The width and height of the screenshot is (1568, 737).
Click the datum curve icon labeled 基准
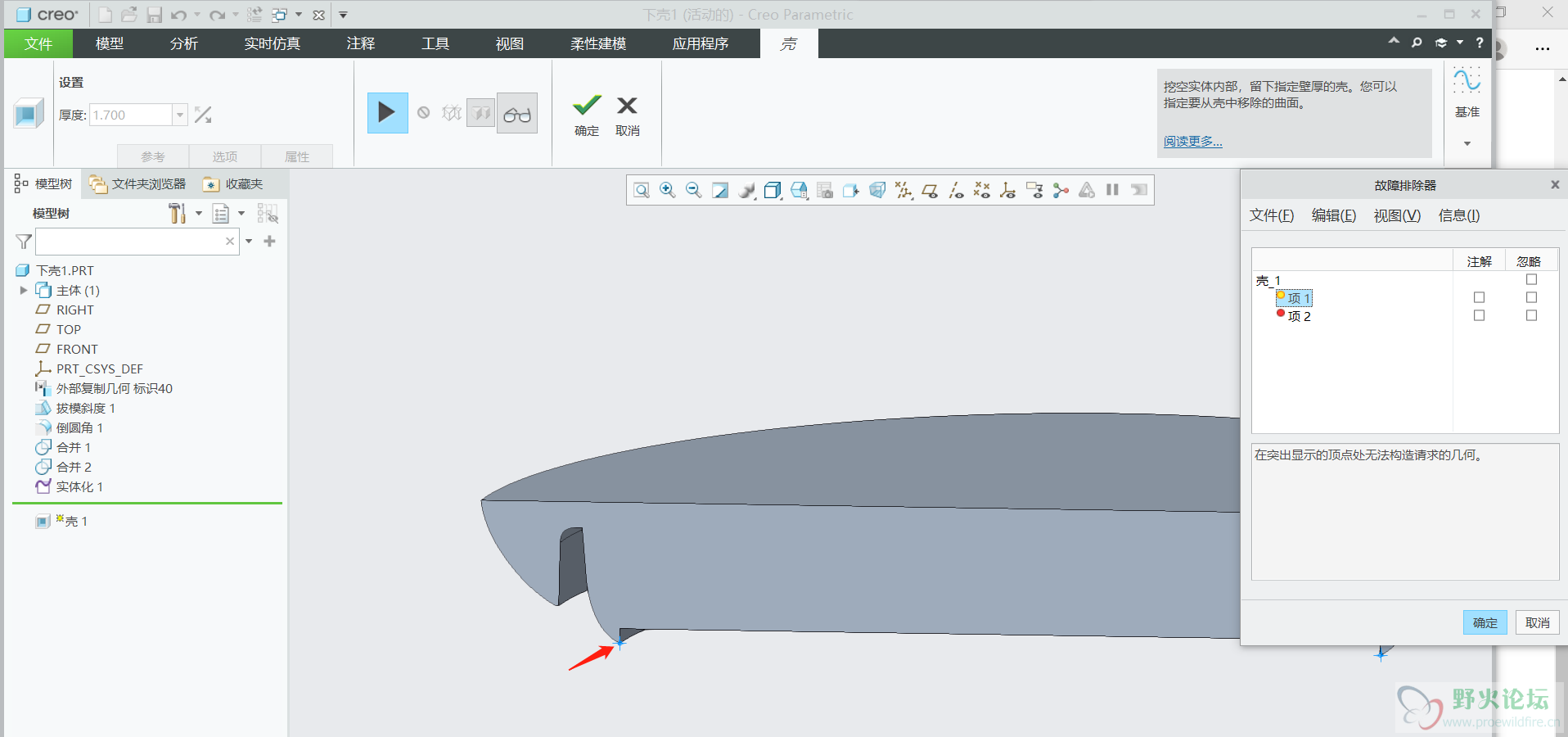click(1467, 81)
